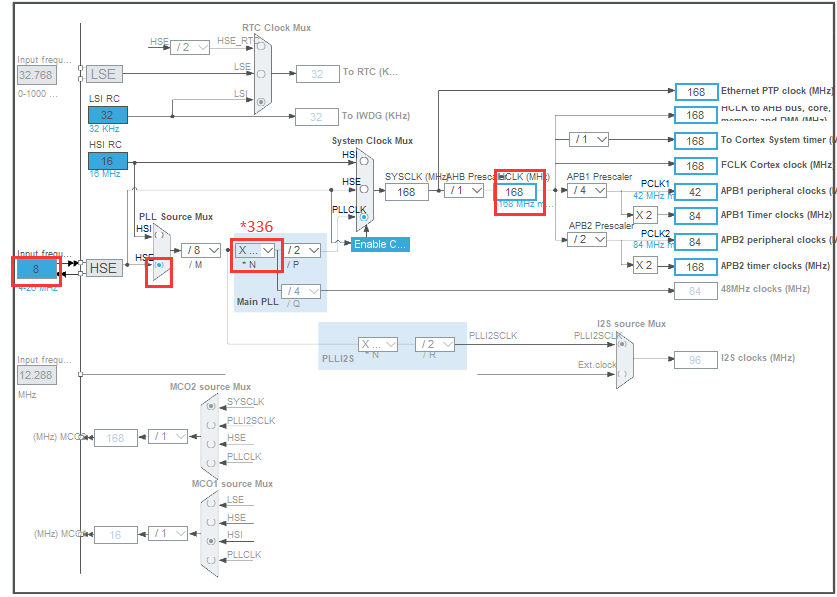Click the SYSCLK (MHz) value box
Viewport: 837px width, 597px height.
pyautogui.click(x=406, y=192)
